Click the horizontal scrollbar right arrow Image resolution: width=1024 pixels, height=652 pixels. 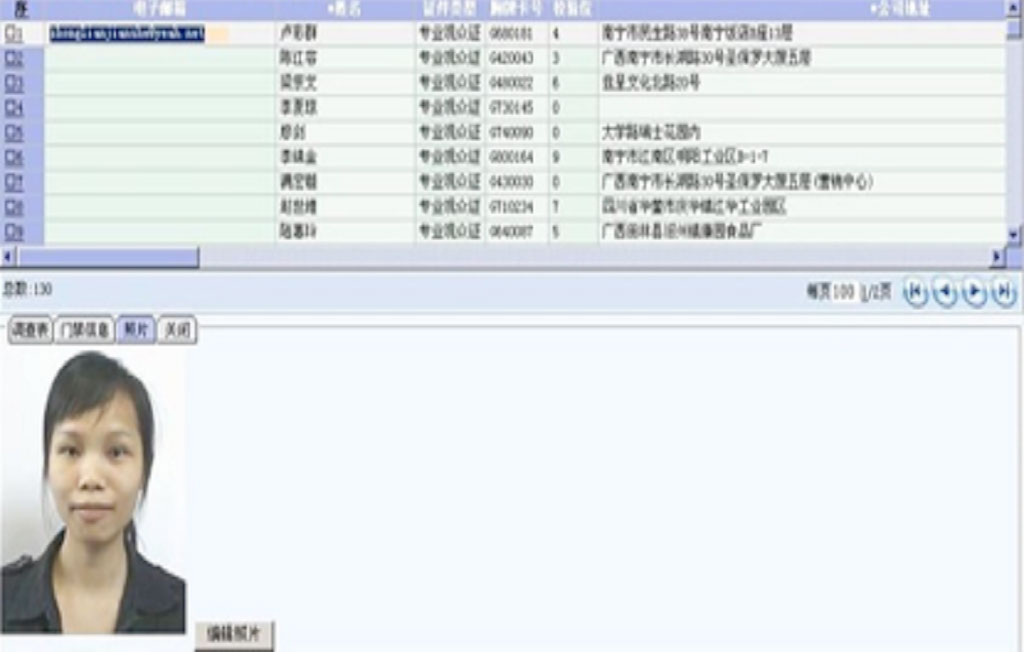point(997,258)
